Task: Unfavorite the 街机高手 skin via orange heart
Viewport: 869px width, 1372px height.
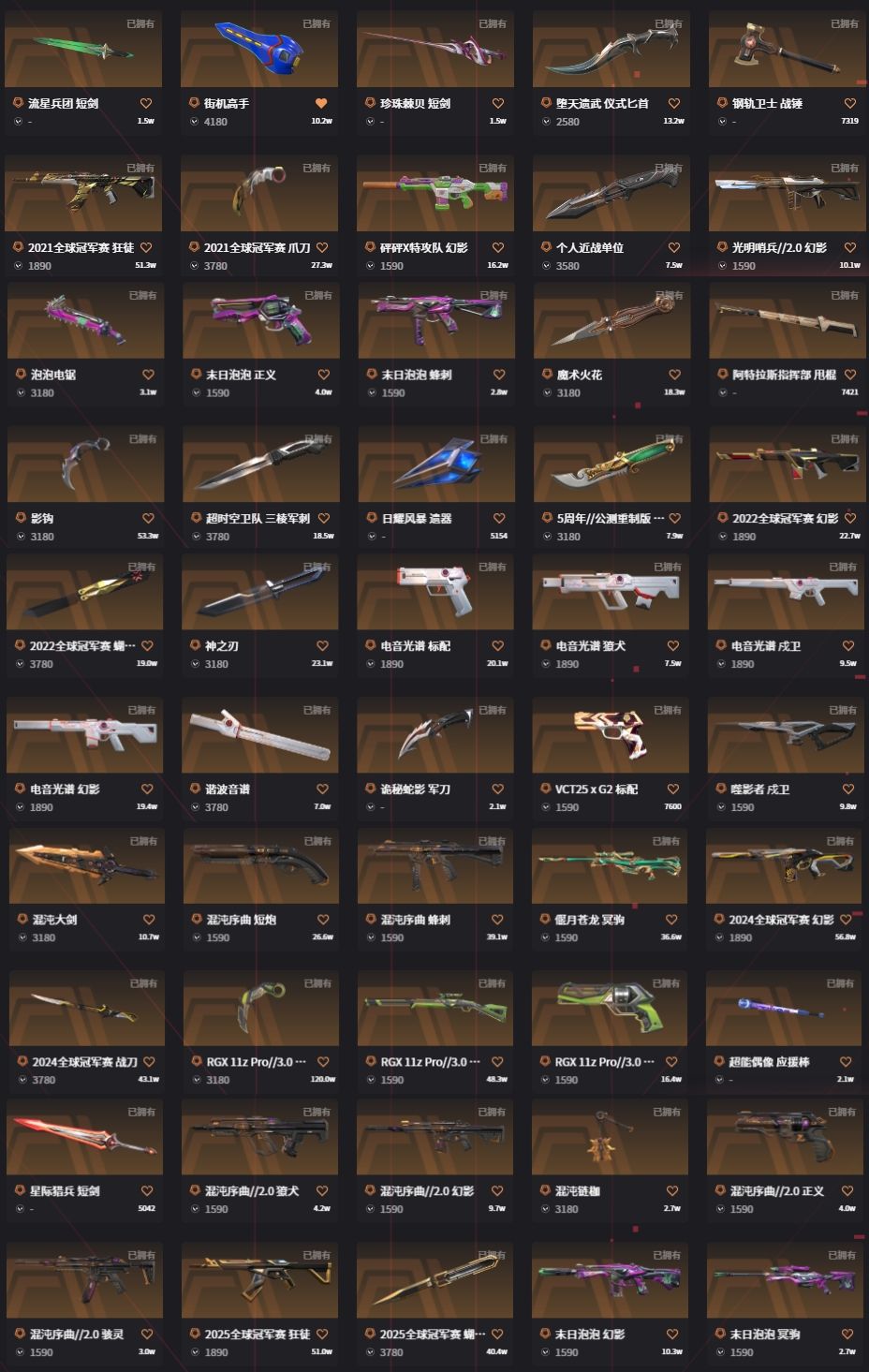Action: point(321,104)
